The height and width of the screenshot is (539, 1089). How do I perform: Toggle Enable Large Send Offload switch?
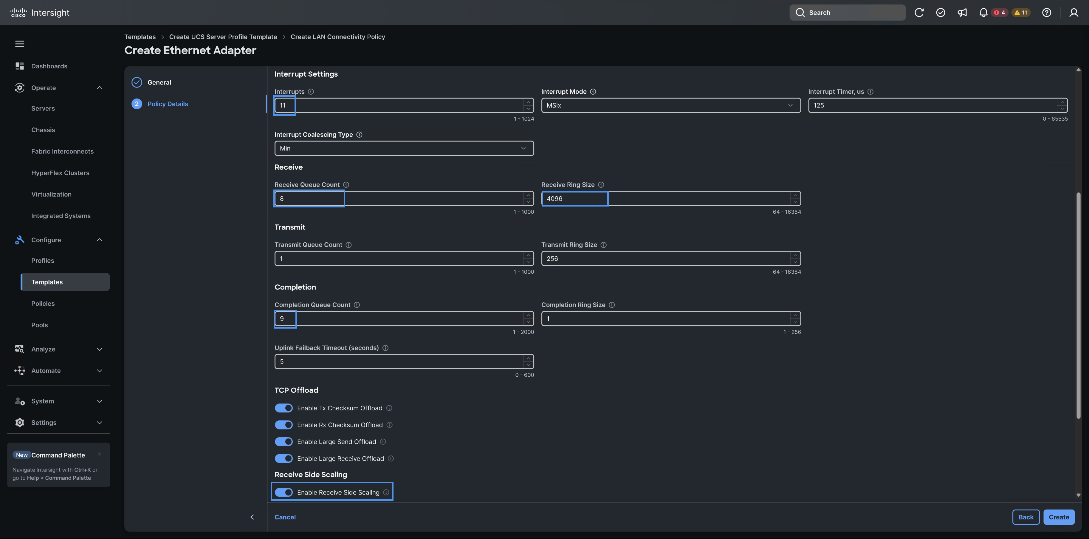click(x=283, y=442)
